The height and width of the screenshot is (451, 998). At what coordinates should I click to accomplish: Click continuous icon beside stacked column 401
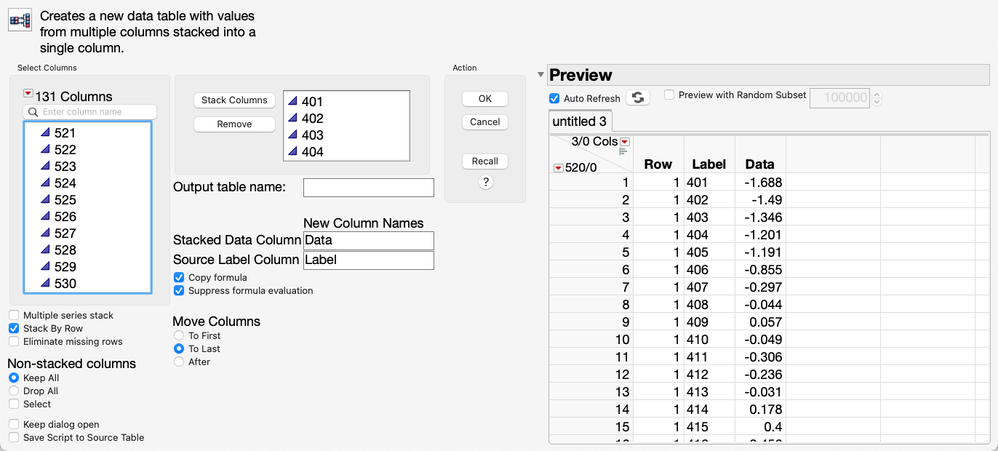[292, 101]
